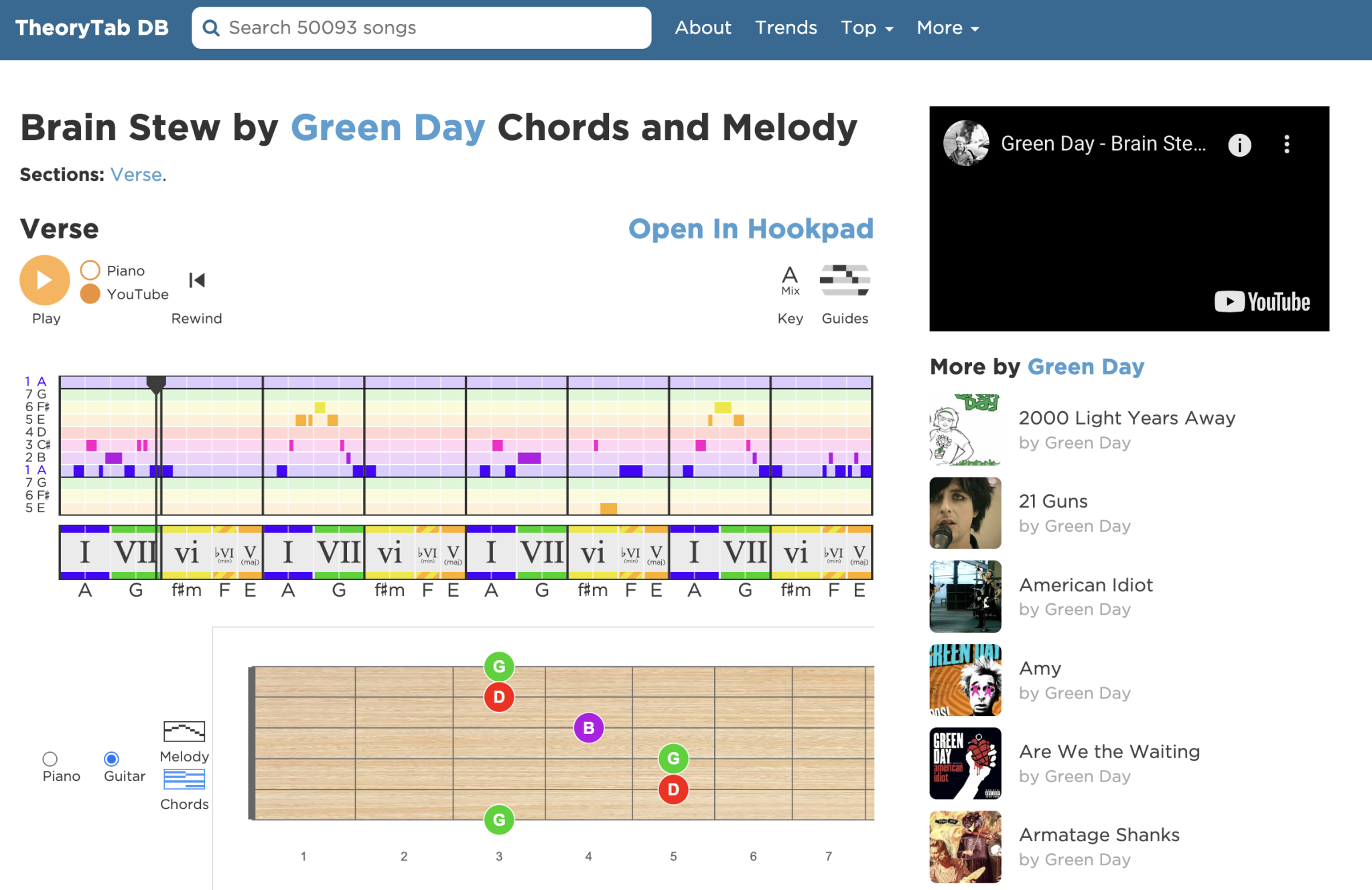The height and width of the screenshot is (890, 1372).
Task: Navigate to the Trends page
Action: click(x=786, y=27)
